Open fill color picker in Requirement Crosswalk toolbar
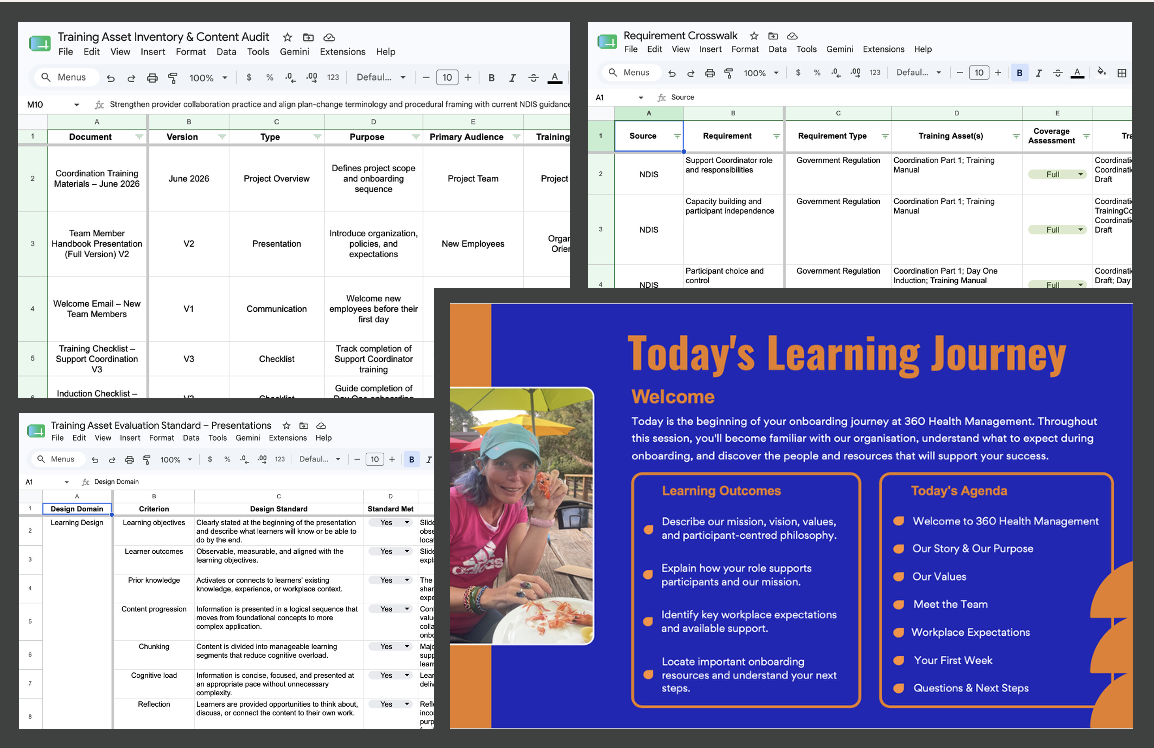Screen dimensions: 1154x748 (x=1101, y=73)
